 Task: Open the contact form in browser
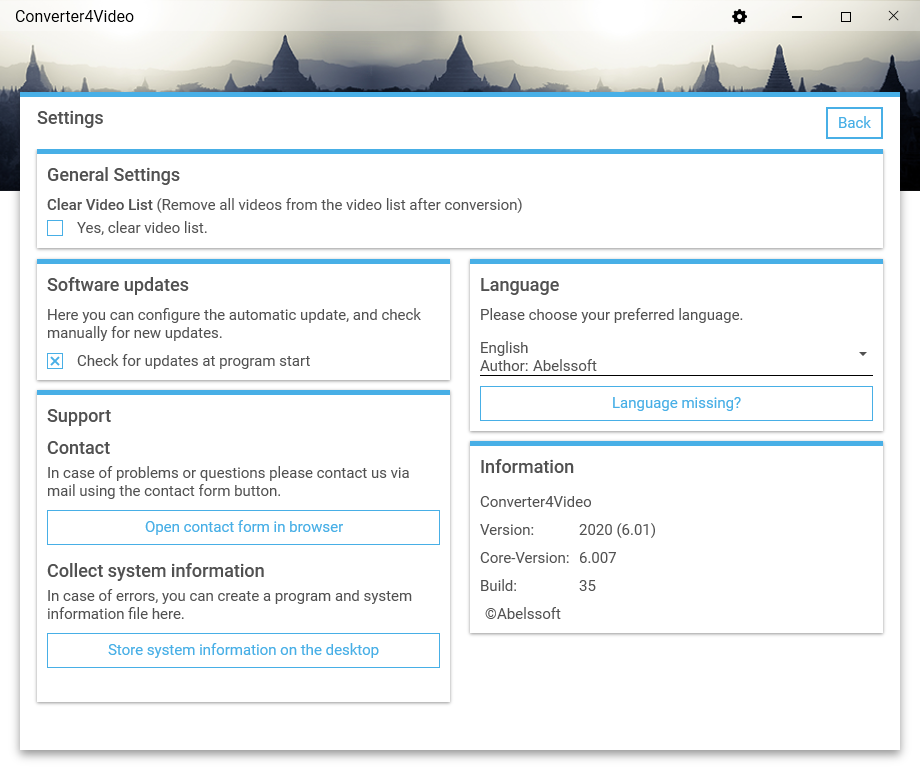click(x=243, y=527)
